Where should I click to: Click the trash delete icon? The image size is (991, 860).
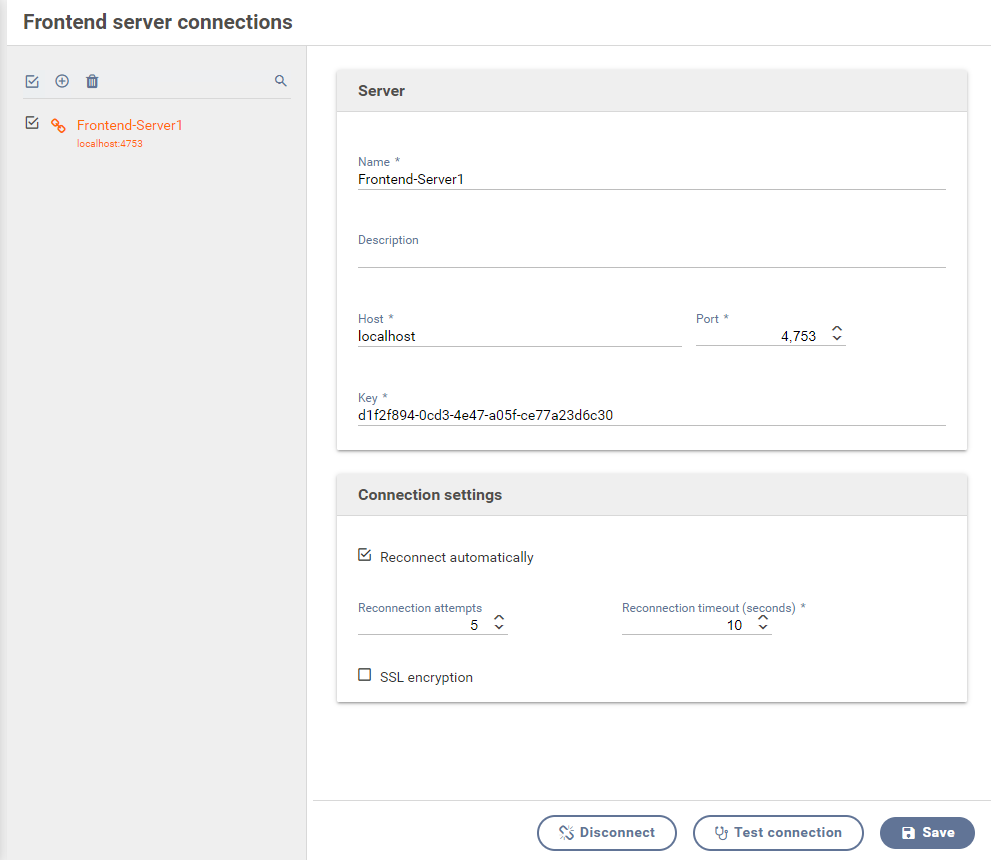[x=92, y=81]
